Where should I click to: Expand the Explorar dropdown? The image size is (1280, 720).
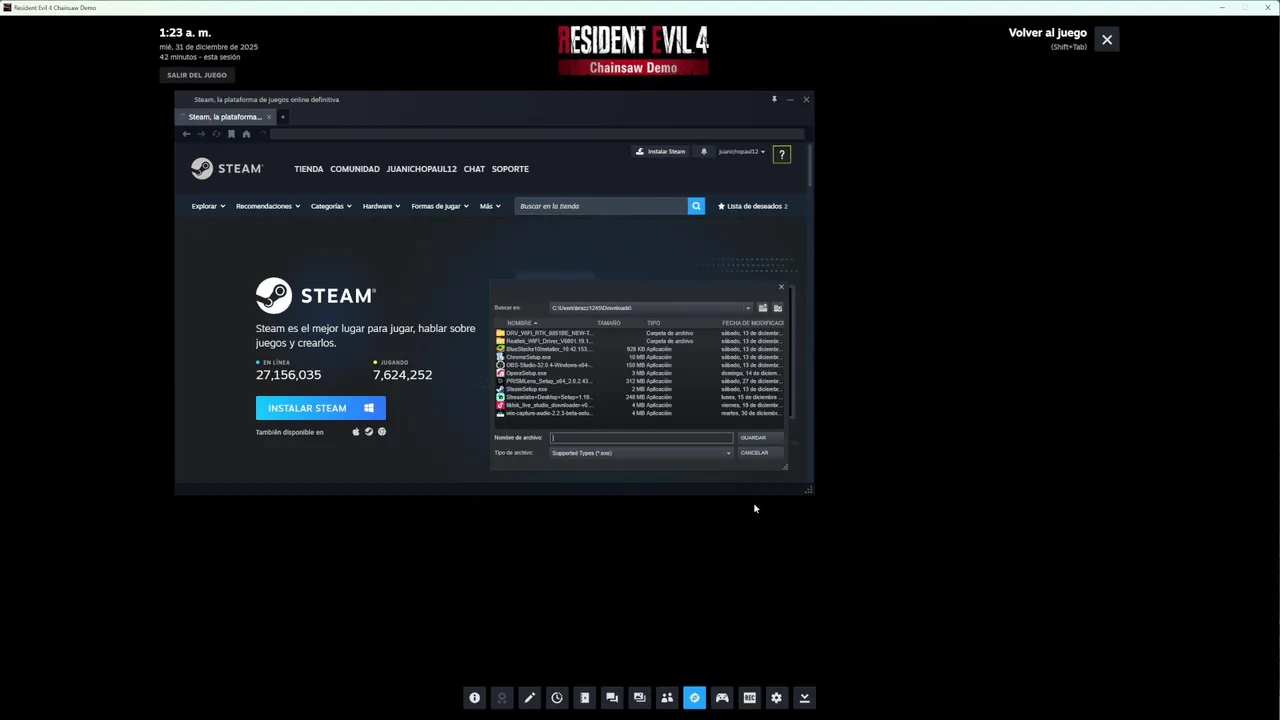[x=208, y=206]
